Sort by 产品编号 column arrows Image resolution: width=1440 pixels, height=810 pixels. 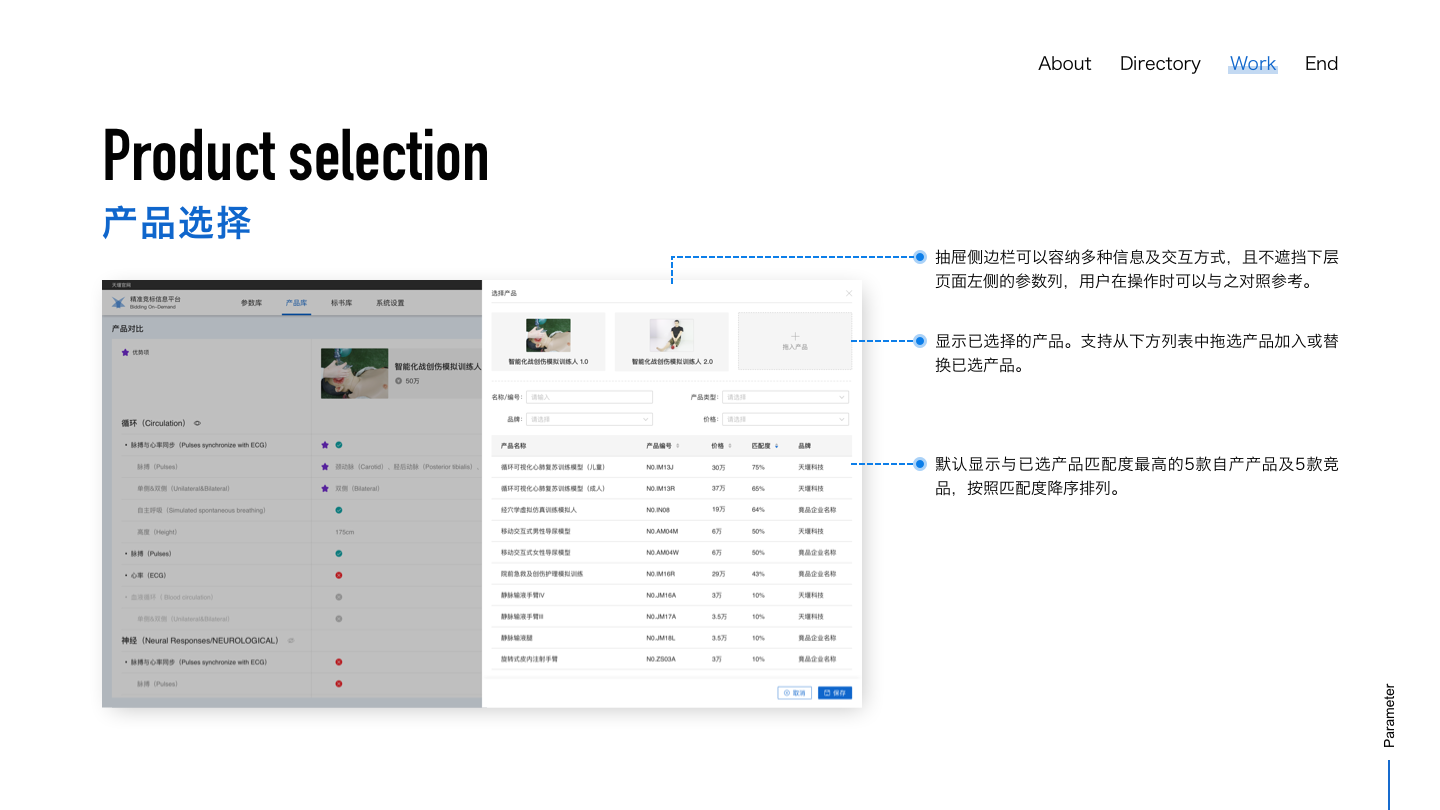(x=678, y=445)
